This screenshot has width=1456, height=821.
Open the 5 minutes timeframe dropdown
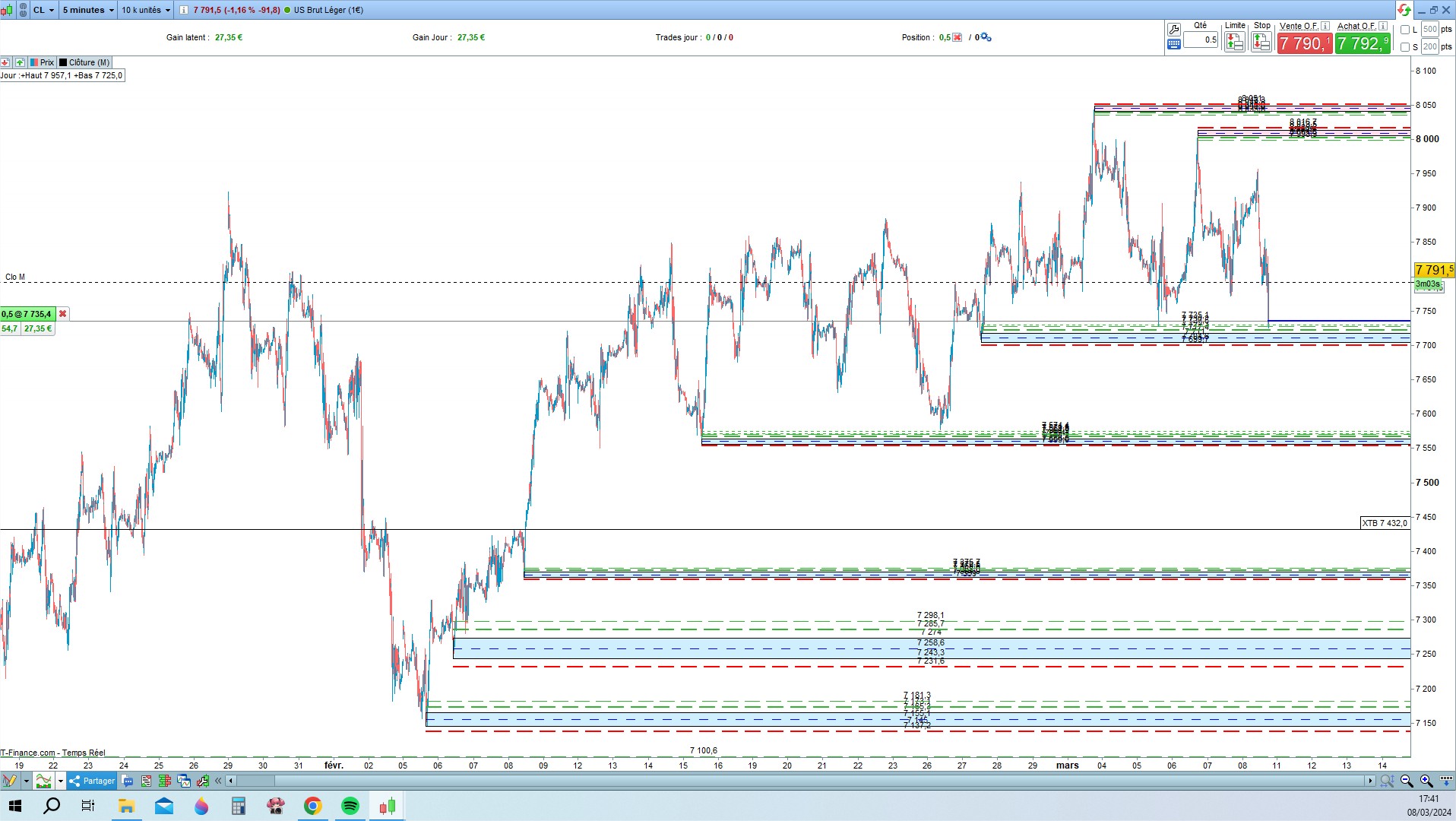pyautogui.click(x=88, y=10)
